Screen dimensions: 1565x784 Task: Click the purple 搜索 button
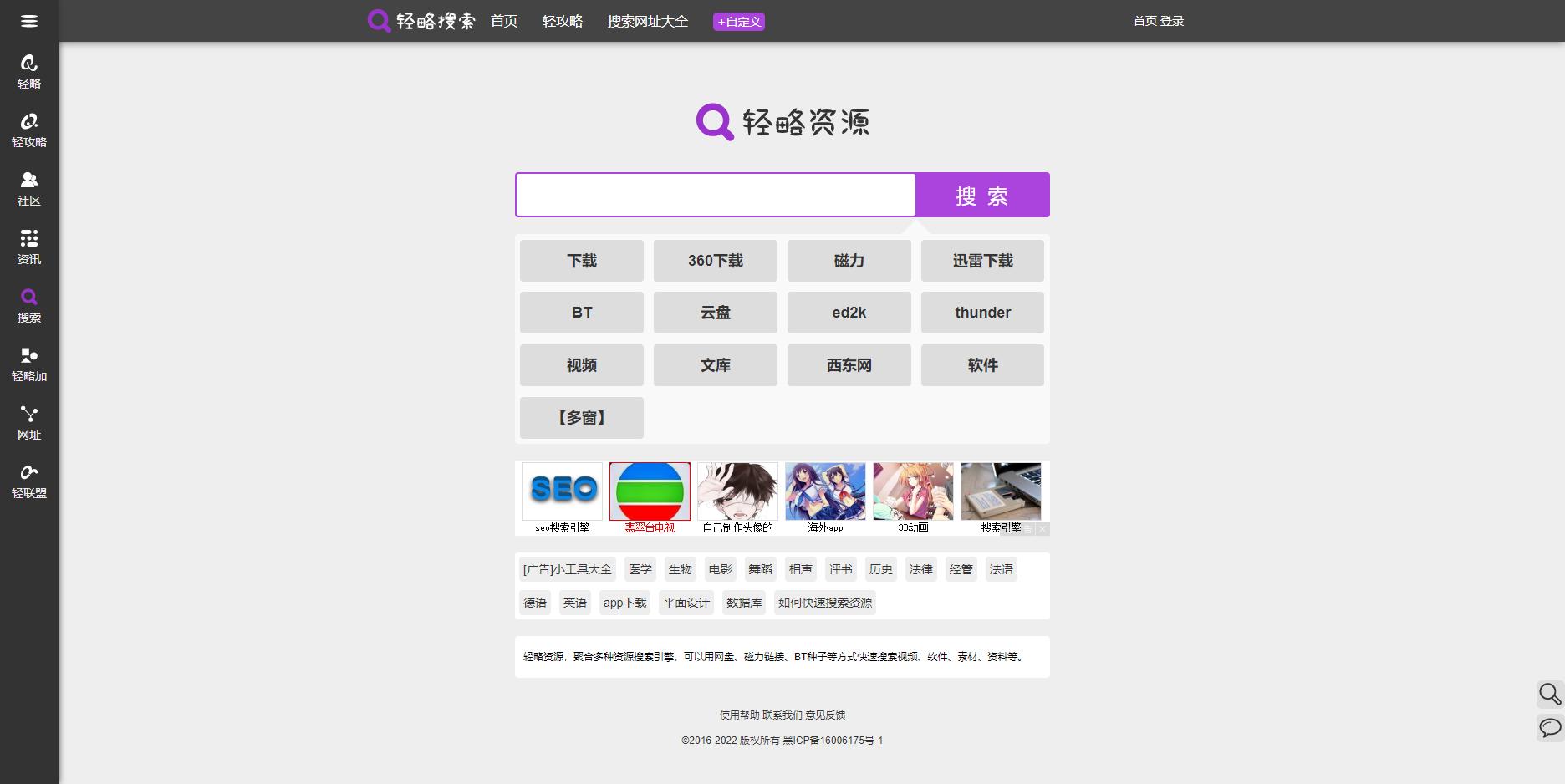click(x=982, y=195)
